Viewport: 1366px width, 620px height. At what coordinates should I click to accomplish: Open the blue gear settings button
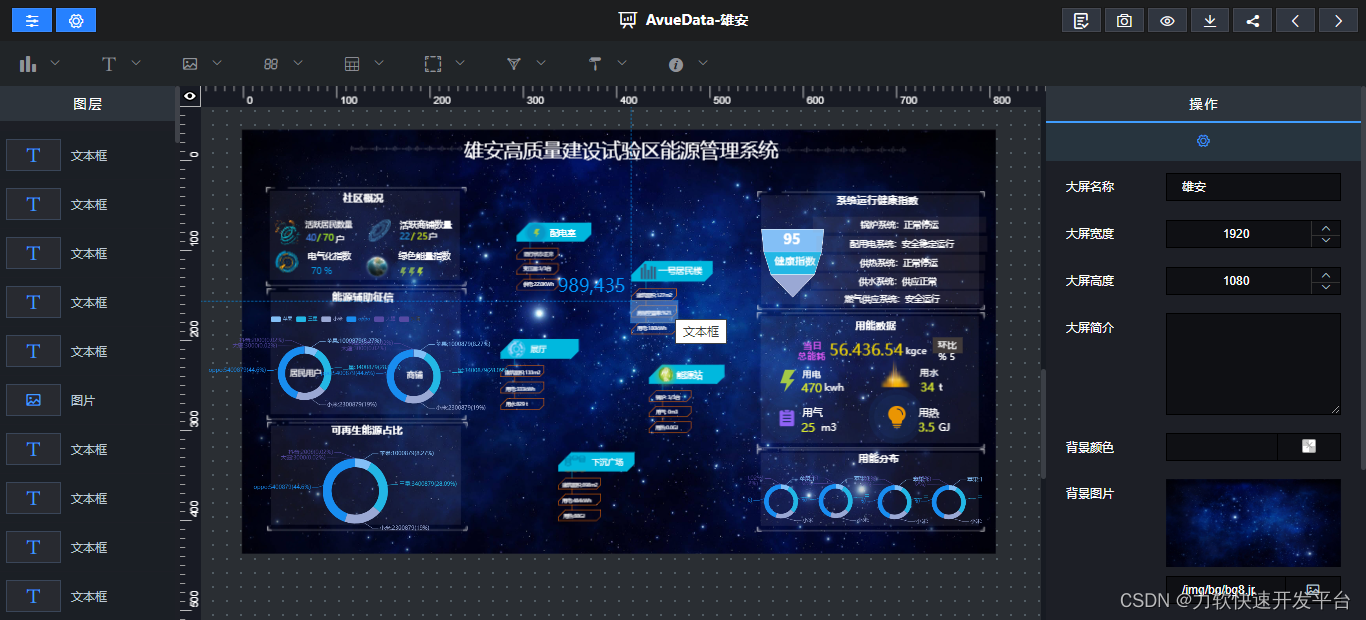[76, 20]
